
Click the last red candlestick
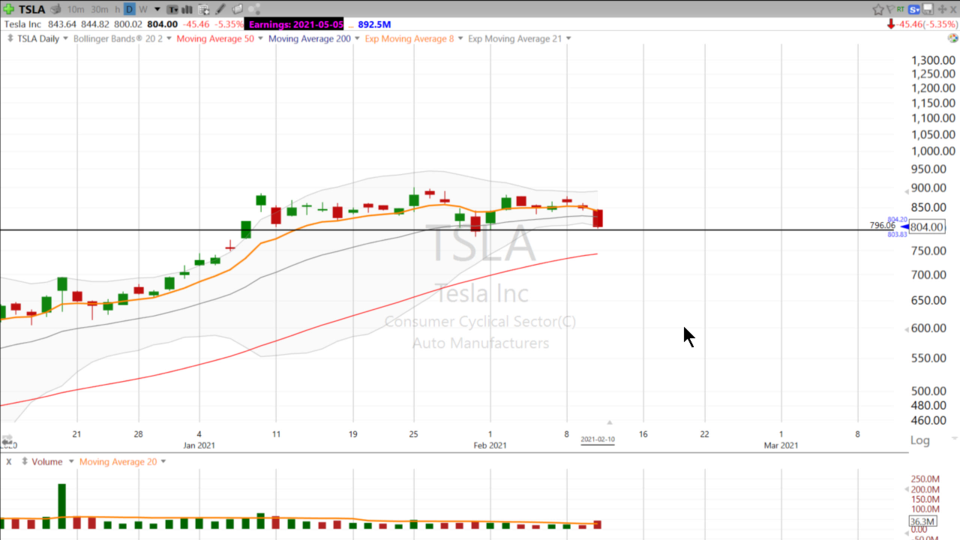point(598,218)
